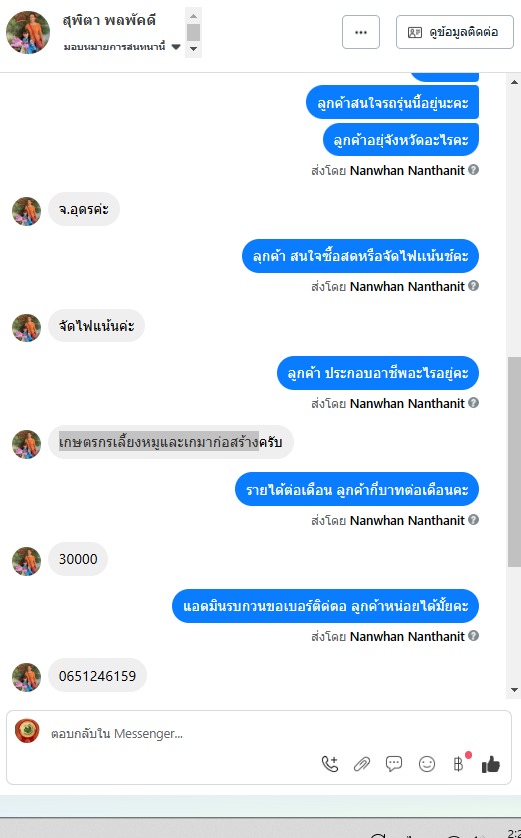Viewport: 521px width, 838px height.
Task: Click the conversation scrollbar thumb
Action: pyautogui.click(x=514, y=462)
